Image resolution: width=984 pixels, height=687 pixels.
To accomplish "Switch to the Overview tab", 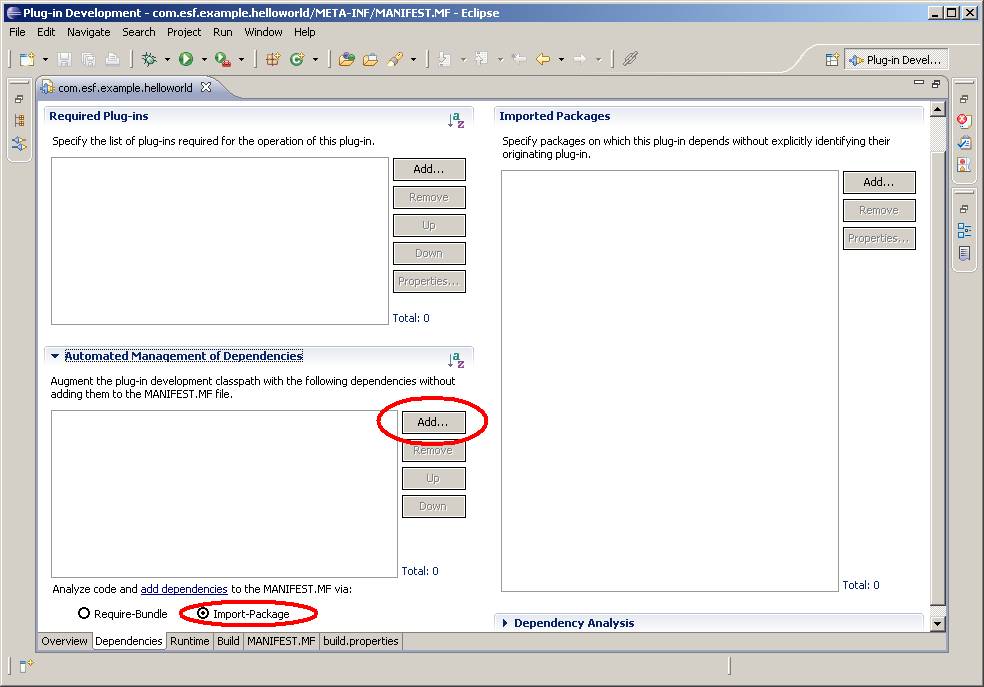I will pyautogui.click(x=65, y=641).
